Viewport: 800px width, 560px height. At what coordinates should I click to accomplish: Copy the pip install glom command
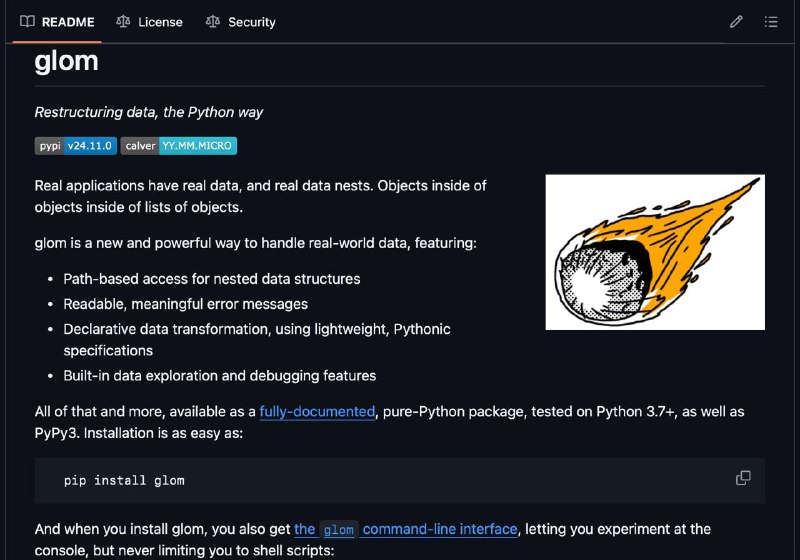point(743,478)
